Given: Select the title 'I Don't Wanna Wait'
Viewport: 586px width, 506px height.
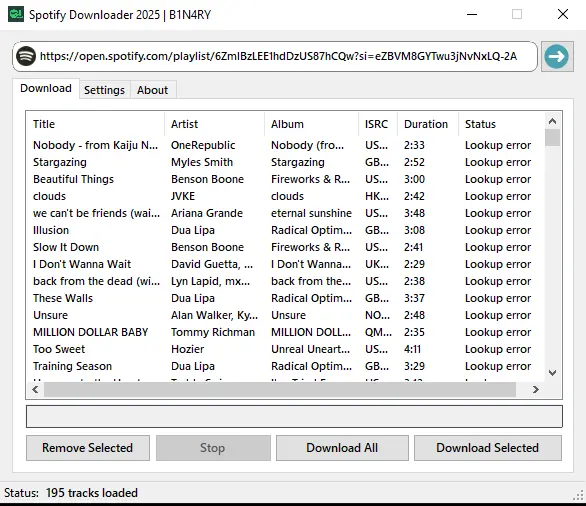Looking at the screenshot, I should coord(82,264).
